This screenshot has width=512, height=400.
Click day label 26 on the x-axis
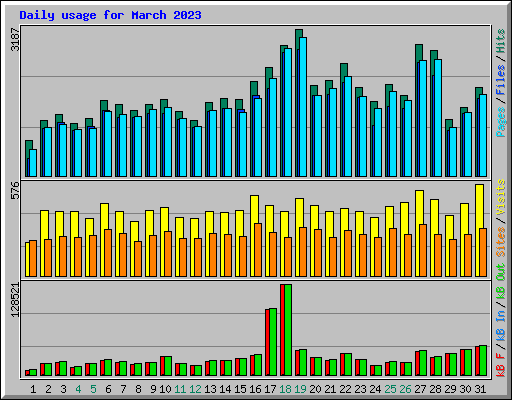pyautogui.click(x=405, y=389)
